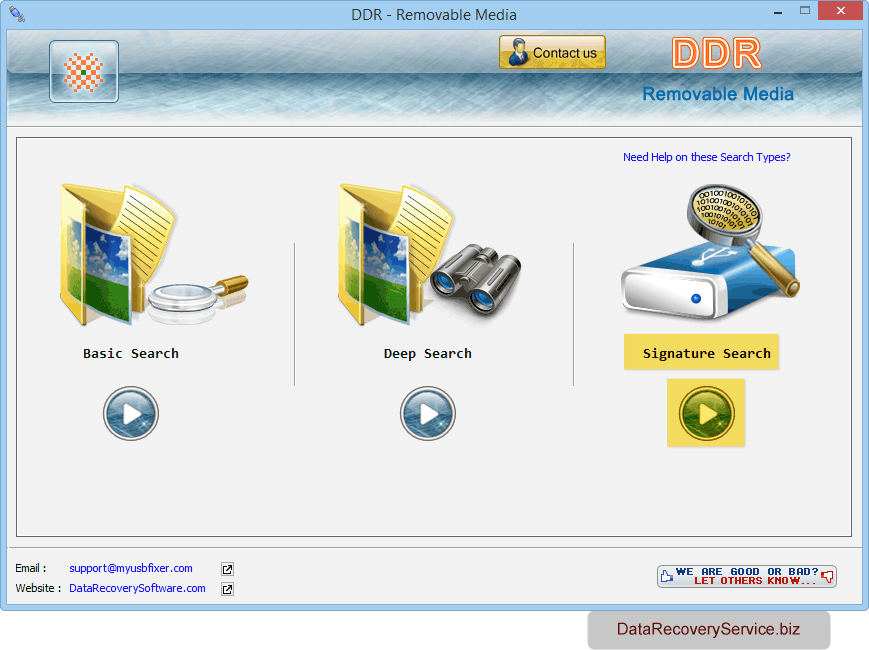Click the Signature Search USB drive icon

pyautogui.click(x=710, y=252)
